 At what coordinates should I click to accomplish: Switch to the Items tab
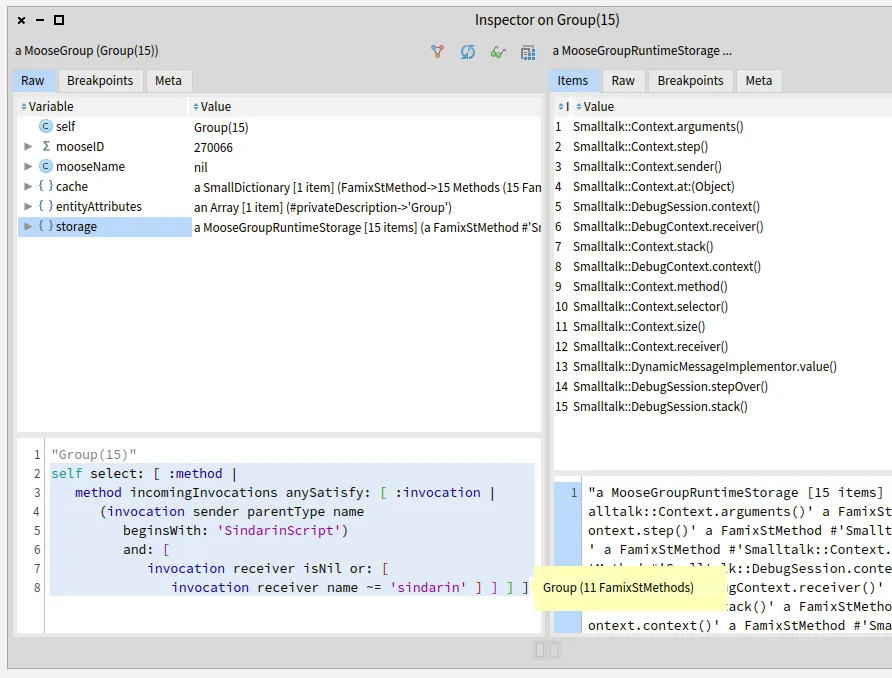tap(572, 81)
